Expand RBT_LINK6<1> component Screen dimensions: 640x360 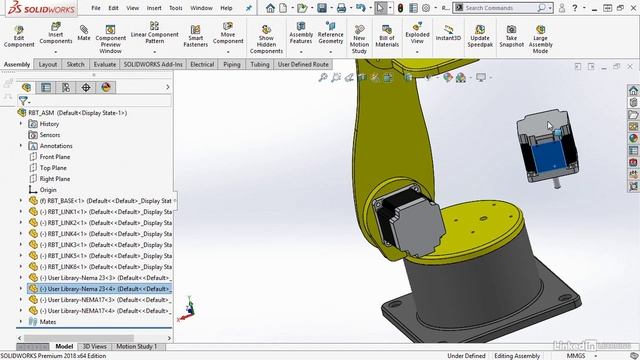[21, 267]
